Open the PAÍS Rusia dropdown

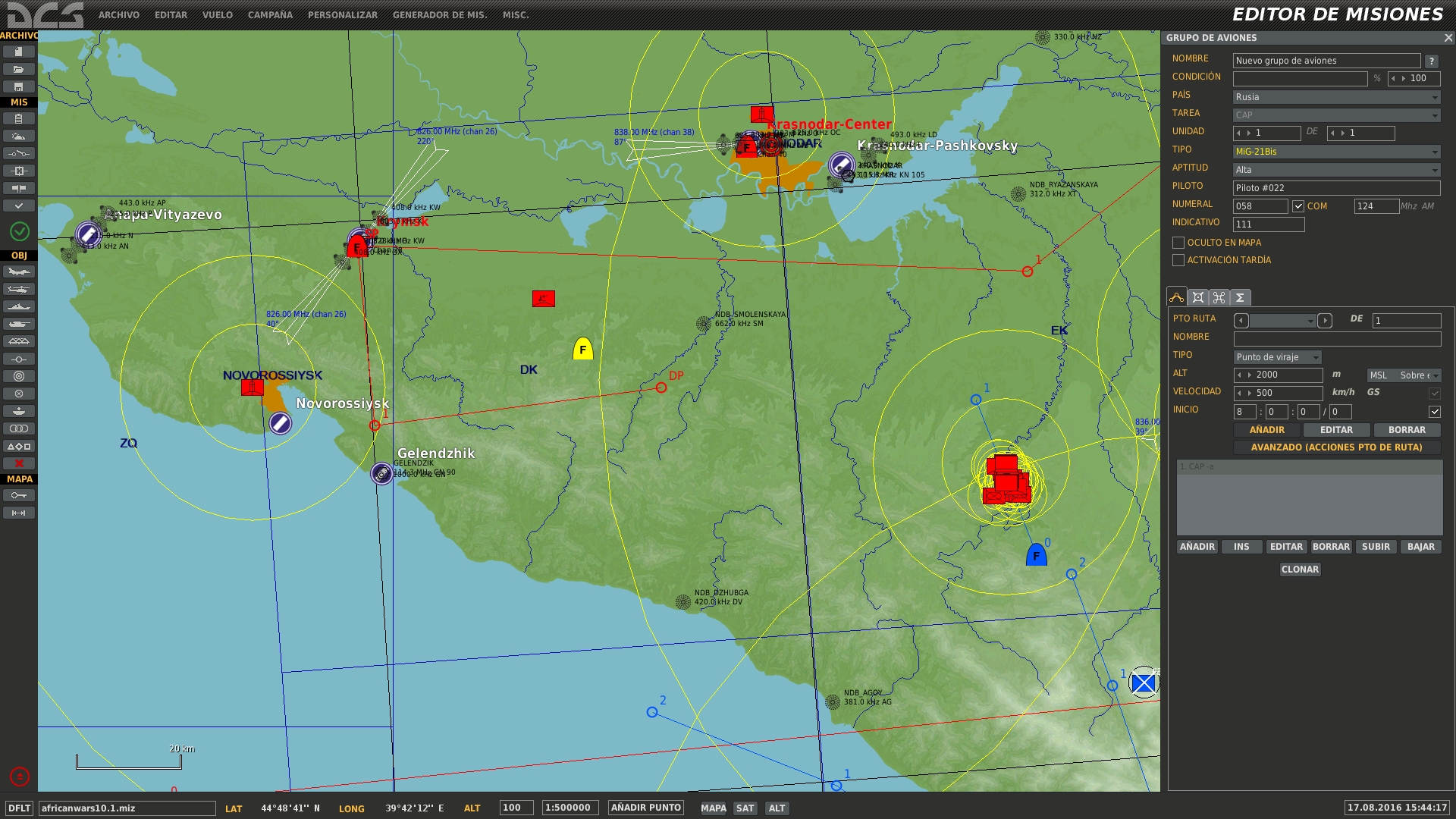1336,97
